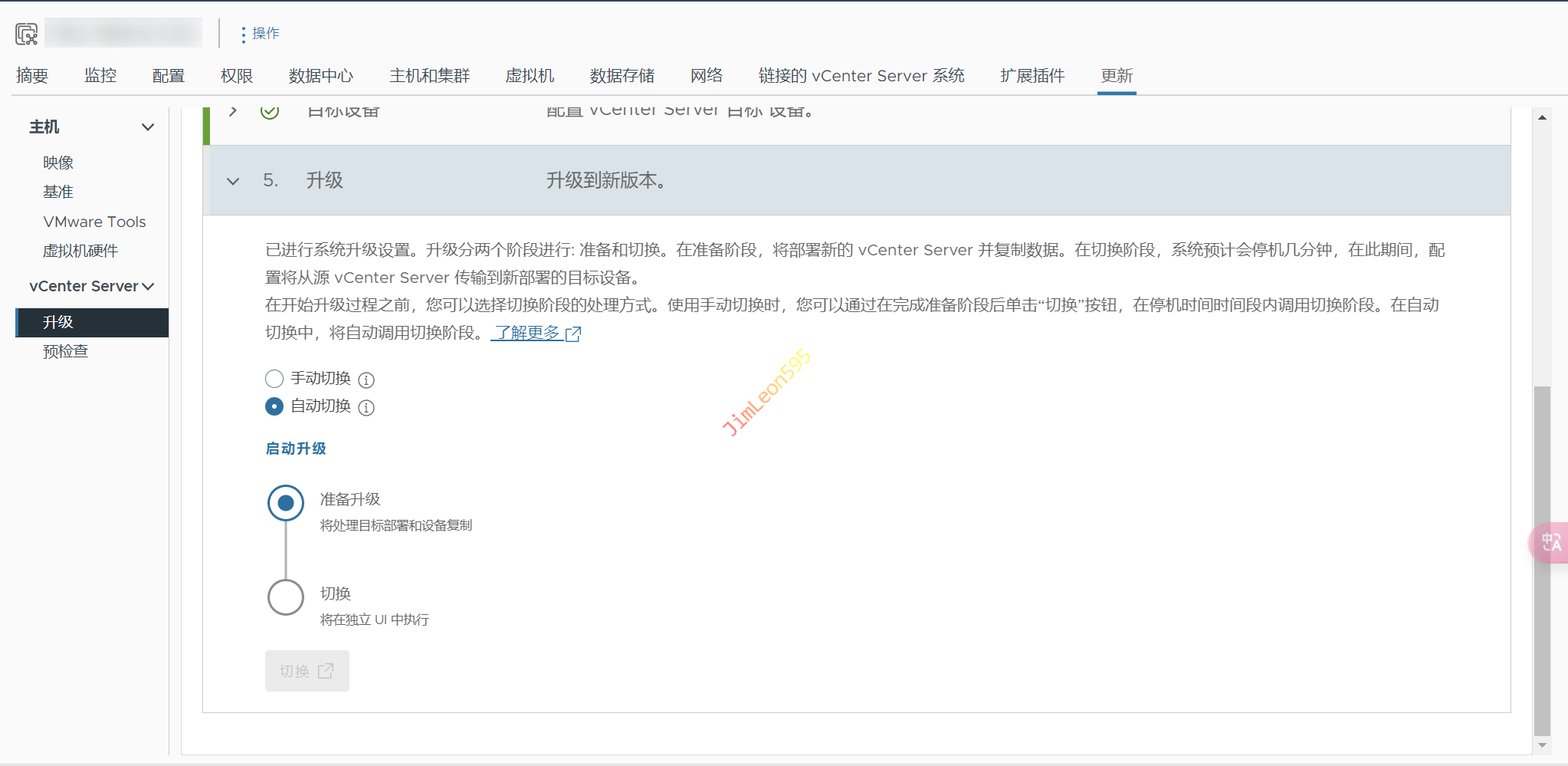Open the 虚拟机 tab
This screenshot has width=1568, height=766.
pos(530,76)
